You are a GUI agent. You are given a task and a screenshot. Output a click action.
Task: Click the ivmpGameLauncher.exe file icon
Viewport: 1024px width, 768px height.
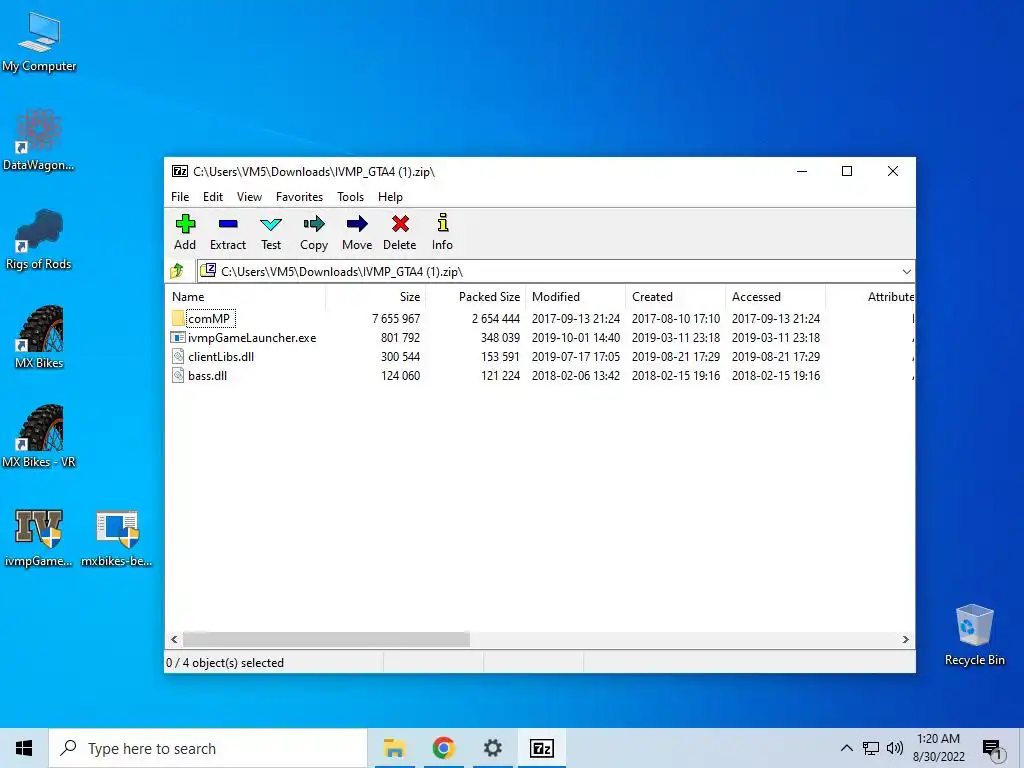[178, 338]
